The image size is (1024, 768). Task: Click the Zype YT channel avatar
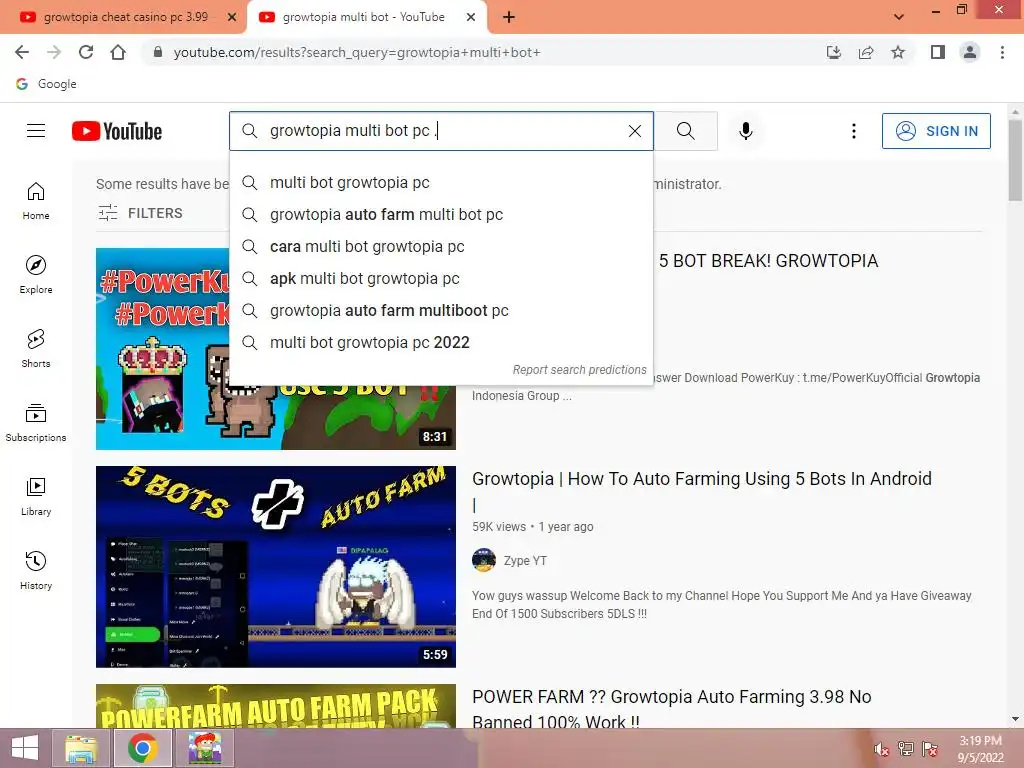(x=484, y=560)
